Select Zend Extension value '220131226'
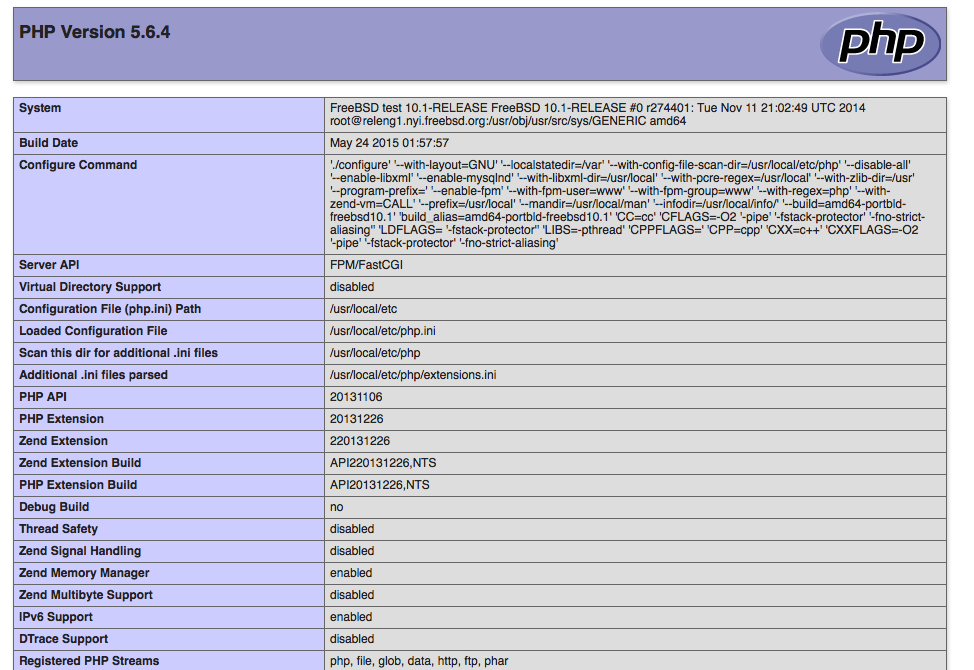Image resolution: width=974 pixels, height=670 pixels. pos(360,441)
